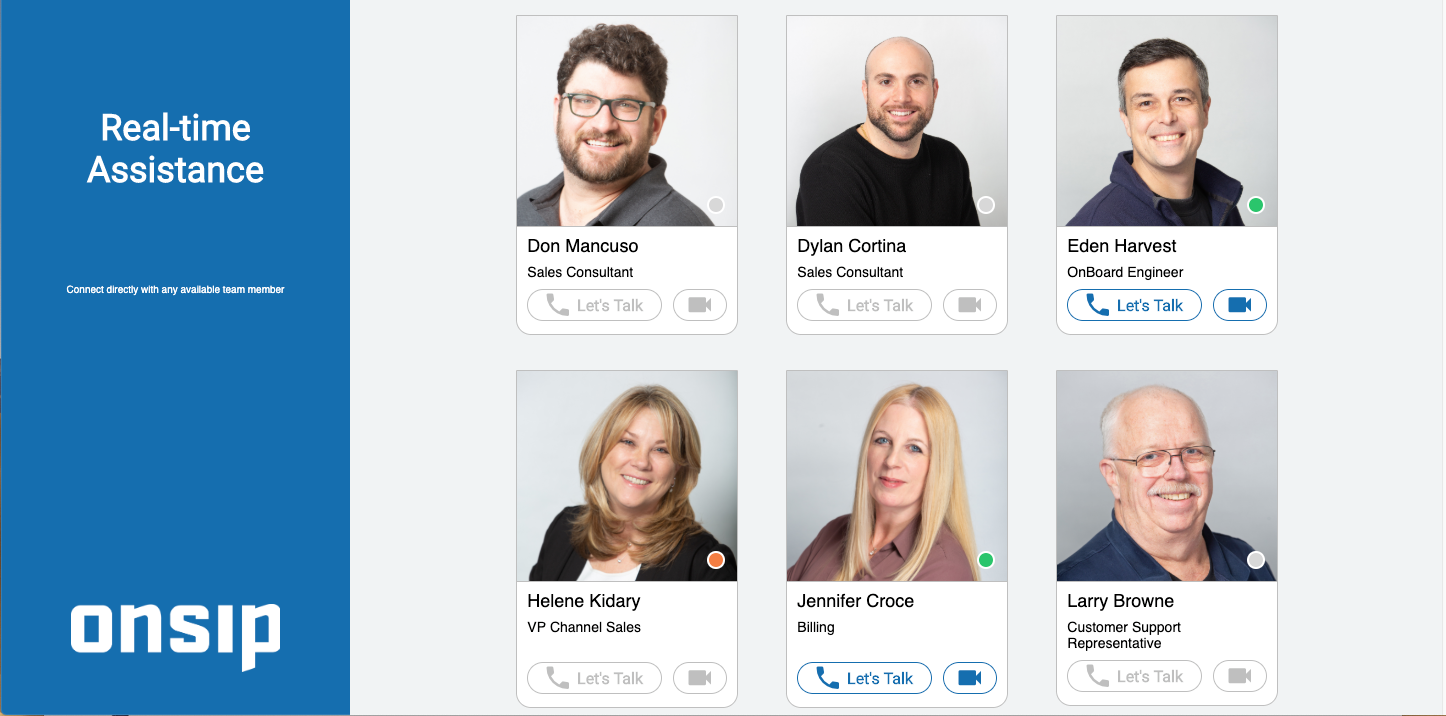Click Let's Talk under Don Mancuso
Screen dimensions: 1446x716
click(x=594, y=305)
